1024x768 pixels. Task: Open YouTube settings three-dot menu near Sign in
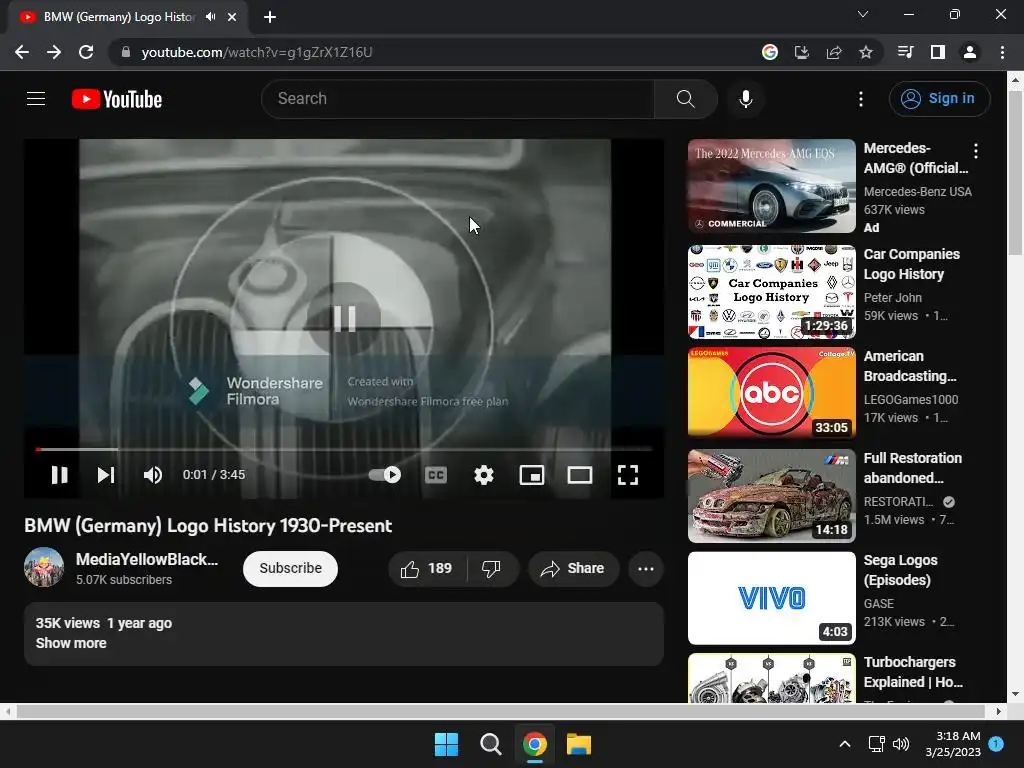click(x=861, y=99)
